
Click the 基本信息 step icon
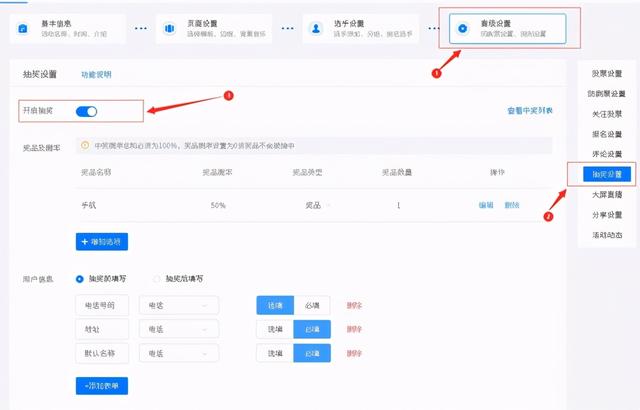23,29
